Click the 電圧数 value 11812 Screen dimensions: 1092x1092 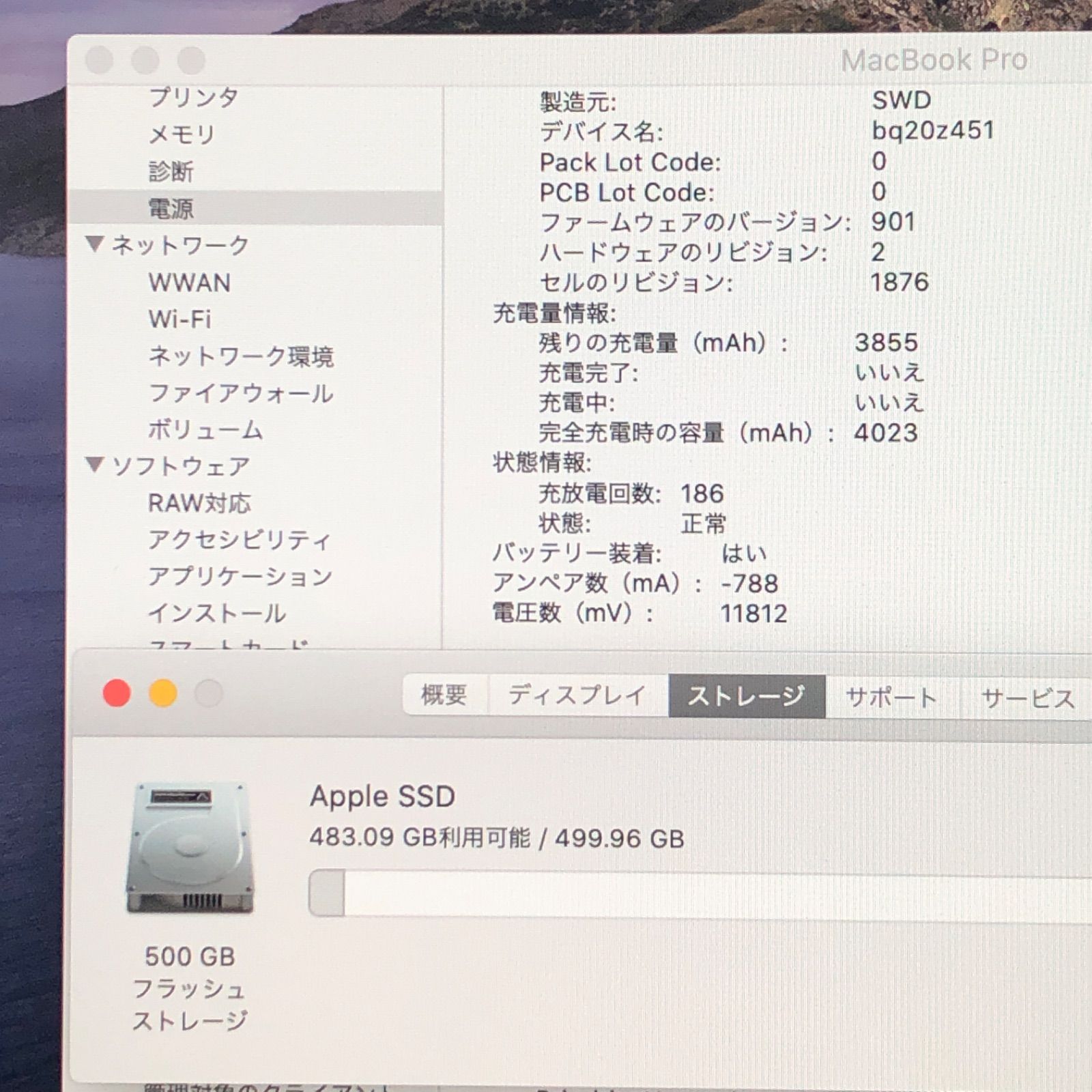pyautogui.click(x=754, y=614)
